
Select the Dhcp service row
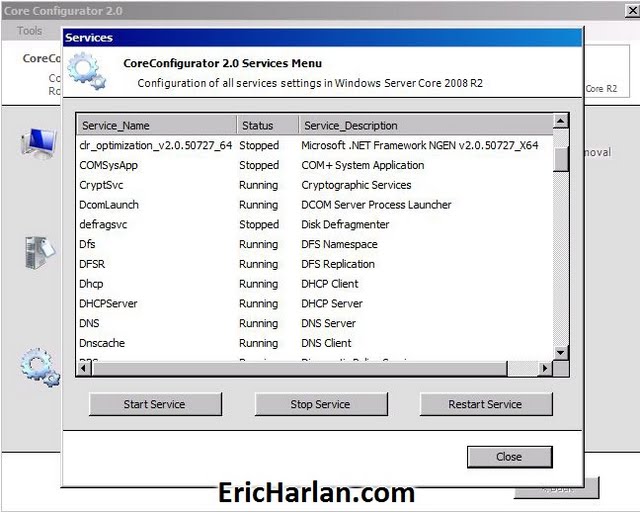point(315,284)
